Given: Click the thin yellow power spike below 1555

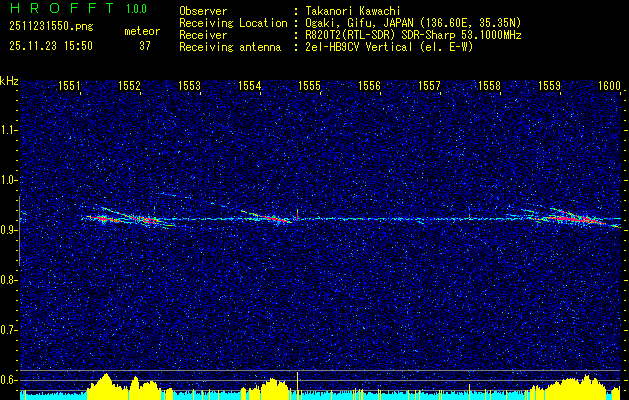Looking at the screenshot, I should 297,386.
